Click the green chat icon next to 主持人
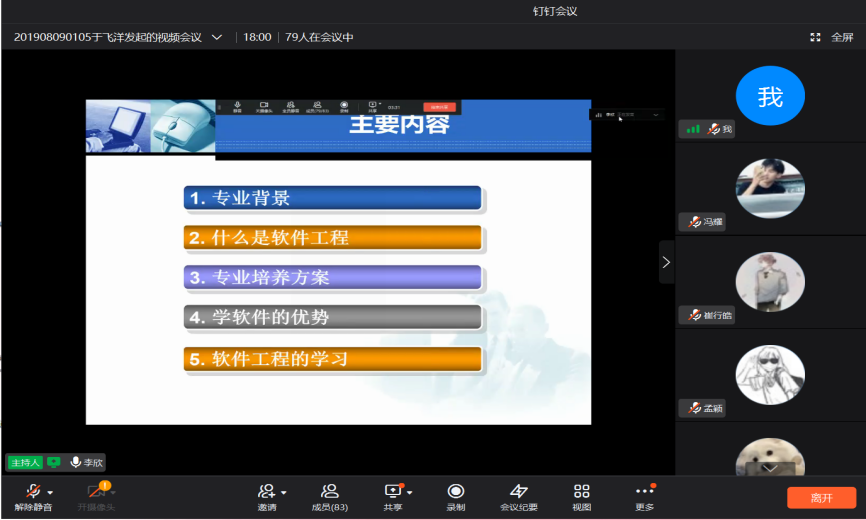The width and height of the screenshot is (866, 520). (x=54, y=462)
